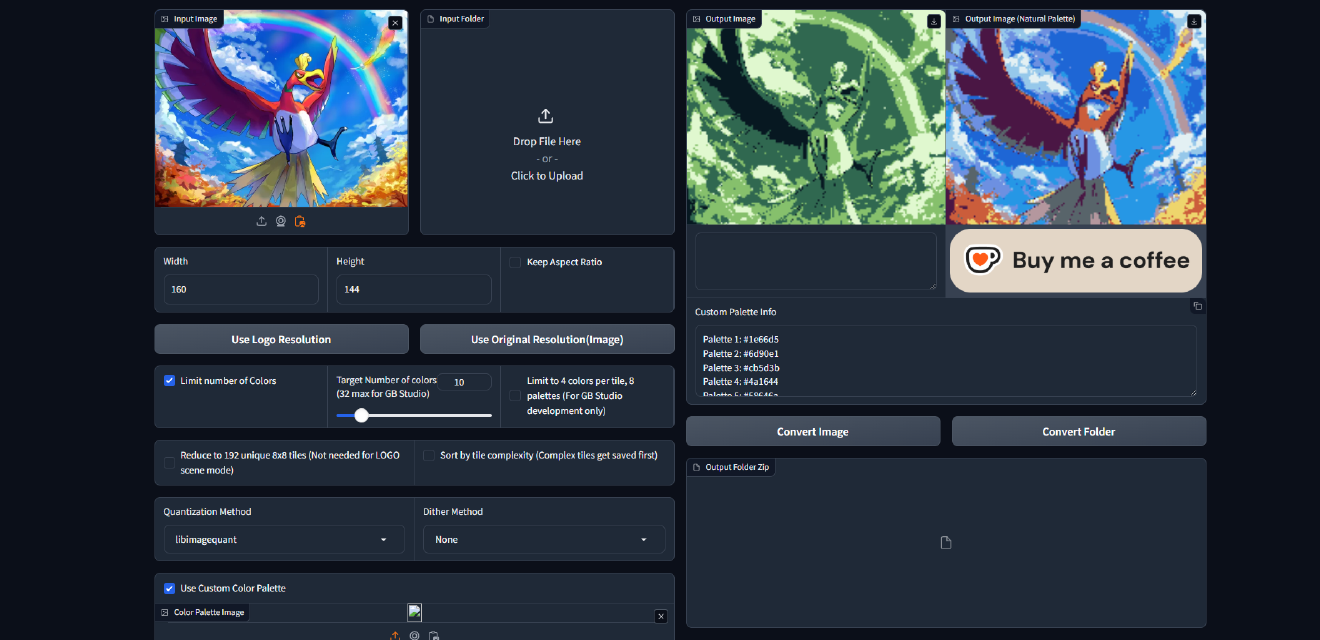Click the Output Folder Zip file icon

[x=946, y=542]
